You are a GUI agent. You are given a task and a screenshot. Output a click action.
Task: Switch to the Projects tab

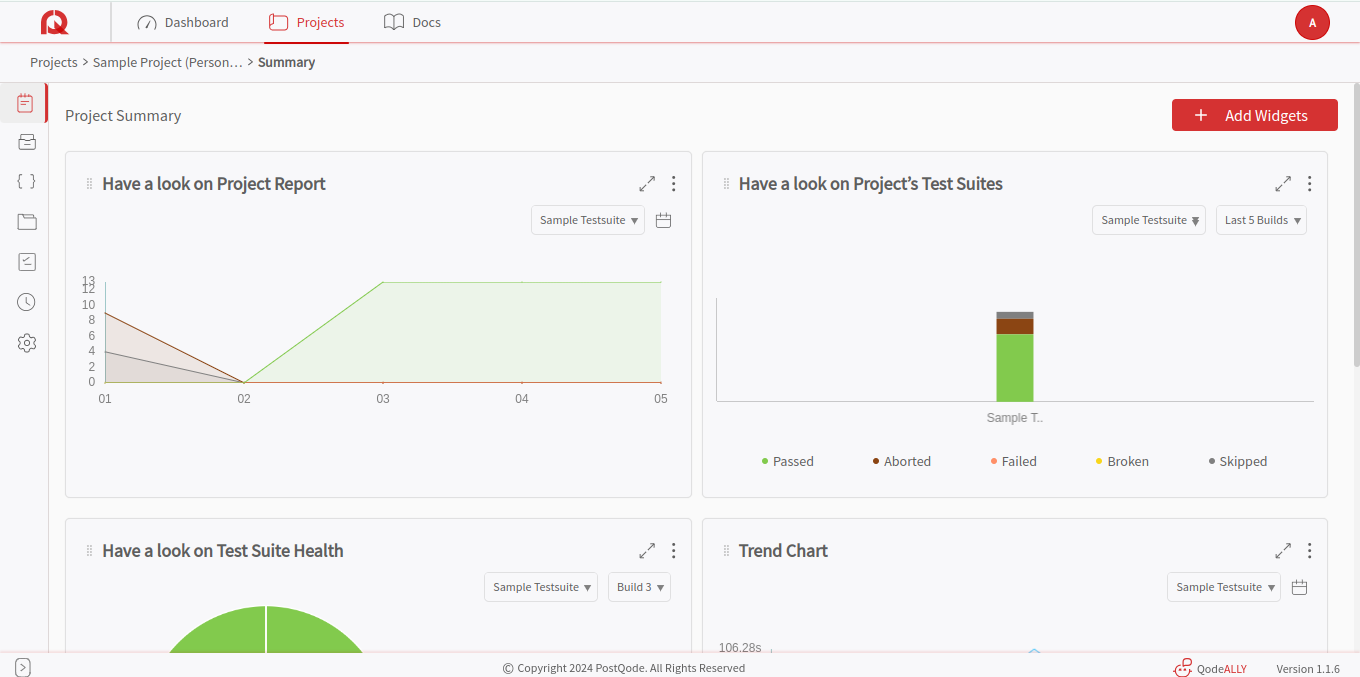click(307, 22)
